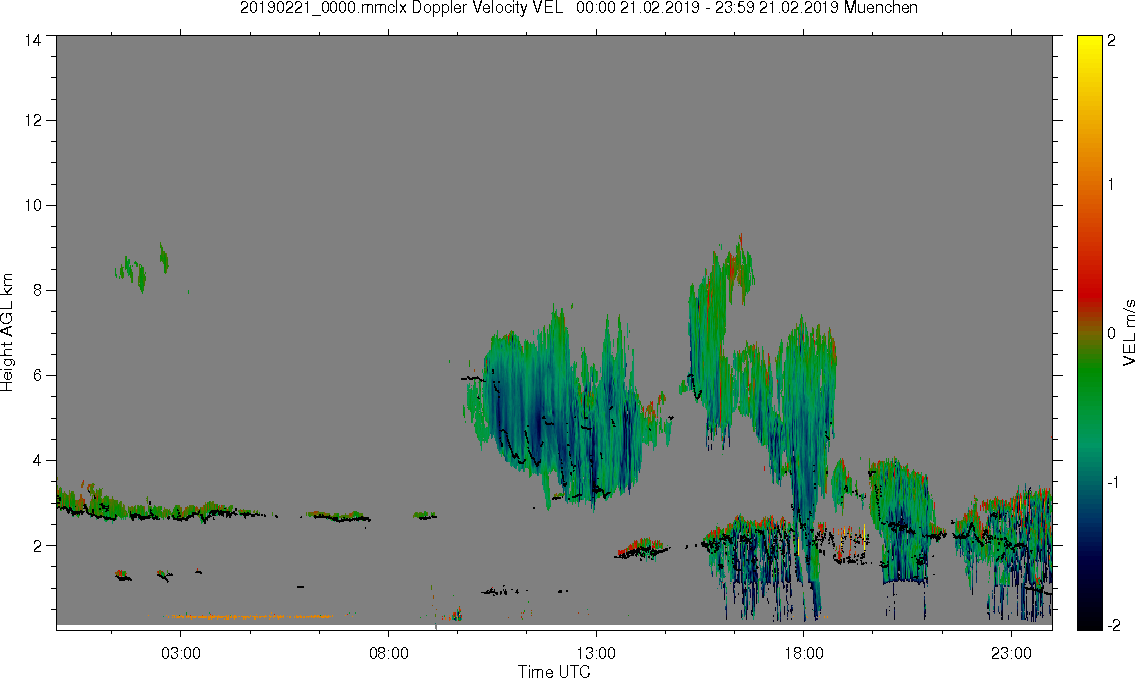The height and width of the screenshot is (678, 1135).
Task: Click the 'Time UTC' x-axis label
Action: tap(554, 671)
